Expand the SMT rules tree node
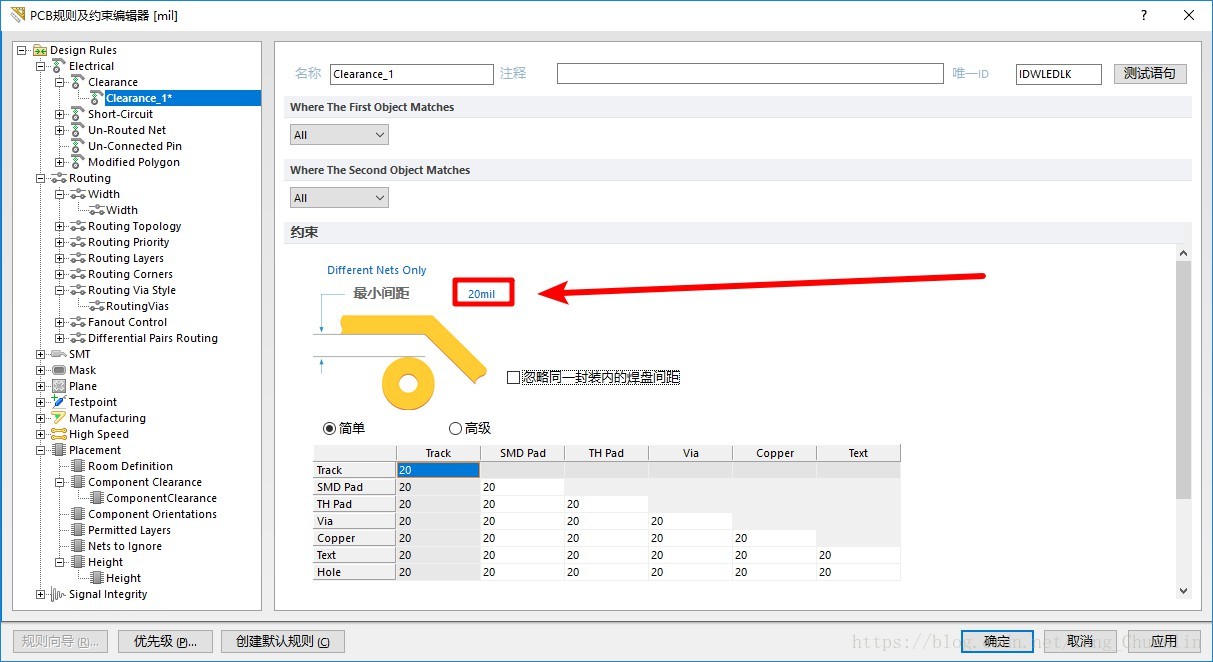Image resolution: width=1213 pixels, height=662 pixels. pyautogui.click(x=41, y=354)
